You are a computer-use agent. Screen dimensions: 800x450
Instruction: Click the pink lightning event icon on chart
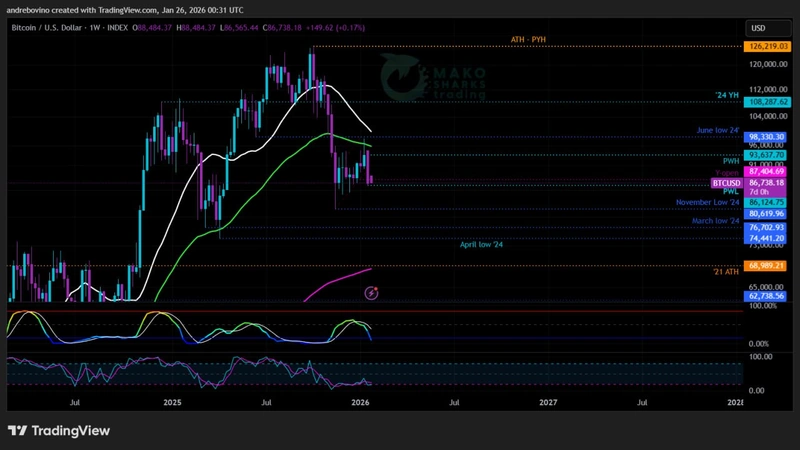tap(372, 293)
